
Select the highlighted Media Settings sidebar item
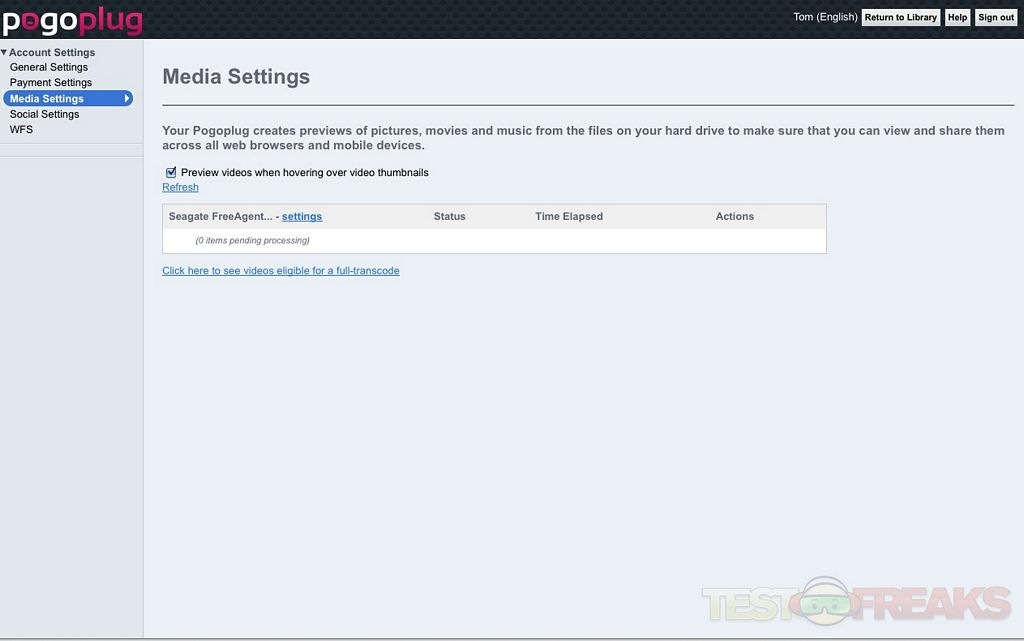47,99
